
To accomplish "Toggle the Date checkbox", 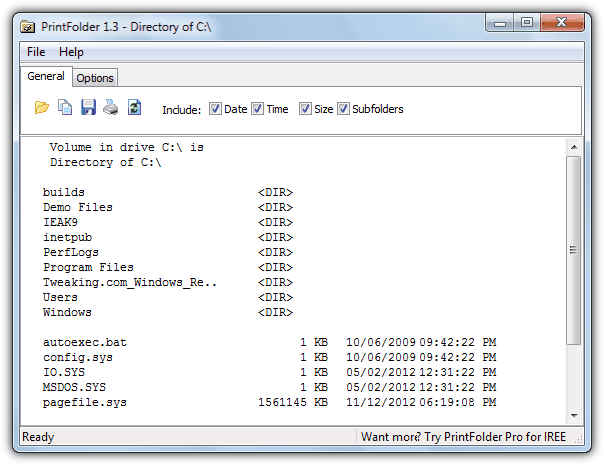I will (215, 109).
